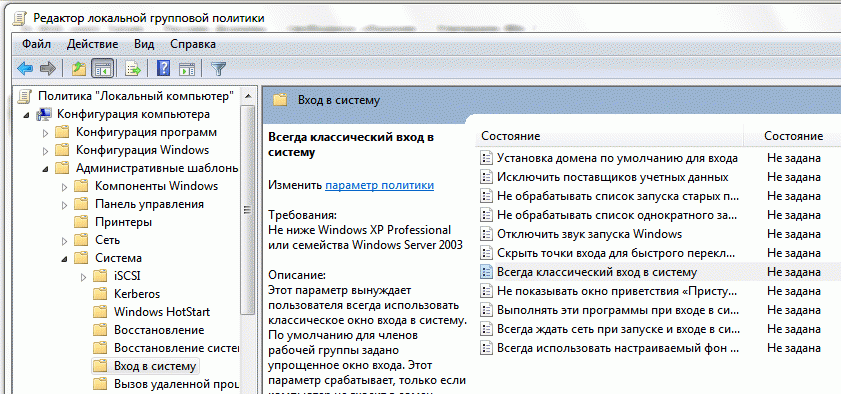Open the Файл menu
The width and height of the screenshot is (841, 394).
click(36, 44)
